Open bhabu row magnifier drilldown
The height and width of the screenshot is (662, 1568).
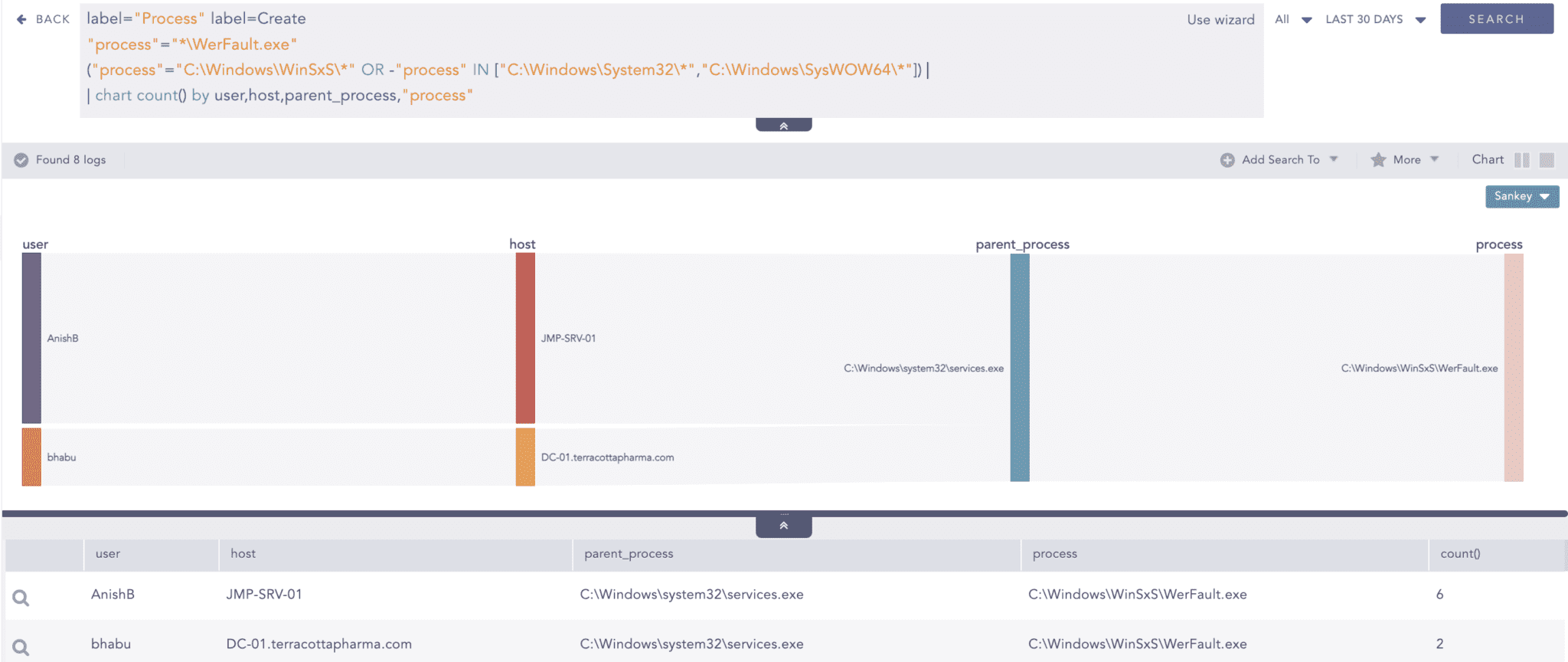click(x=21, y=647)
